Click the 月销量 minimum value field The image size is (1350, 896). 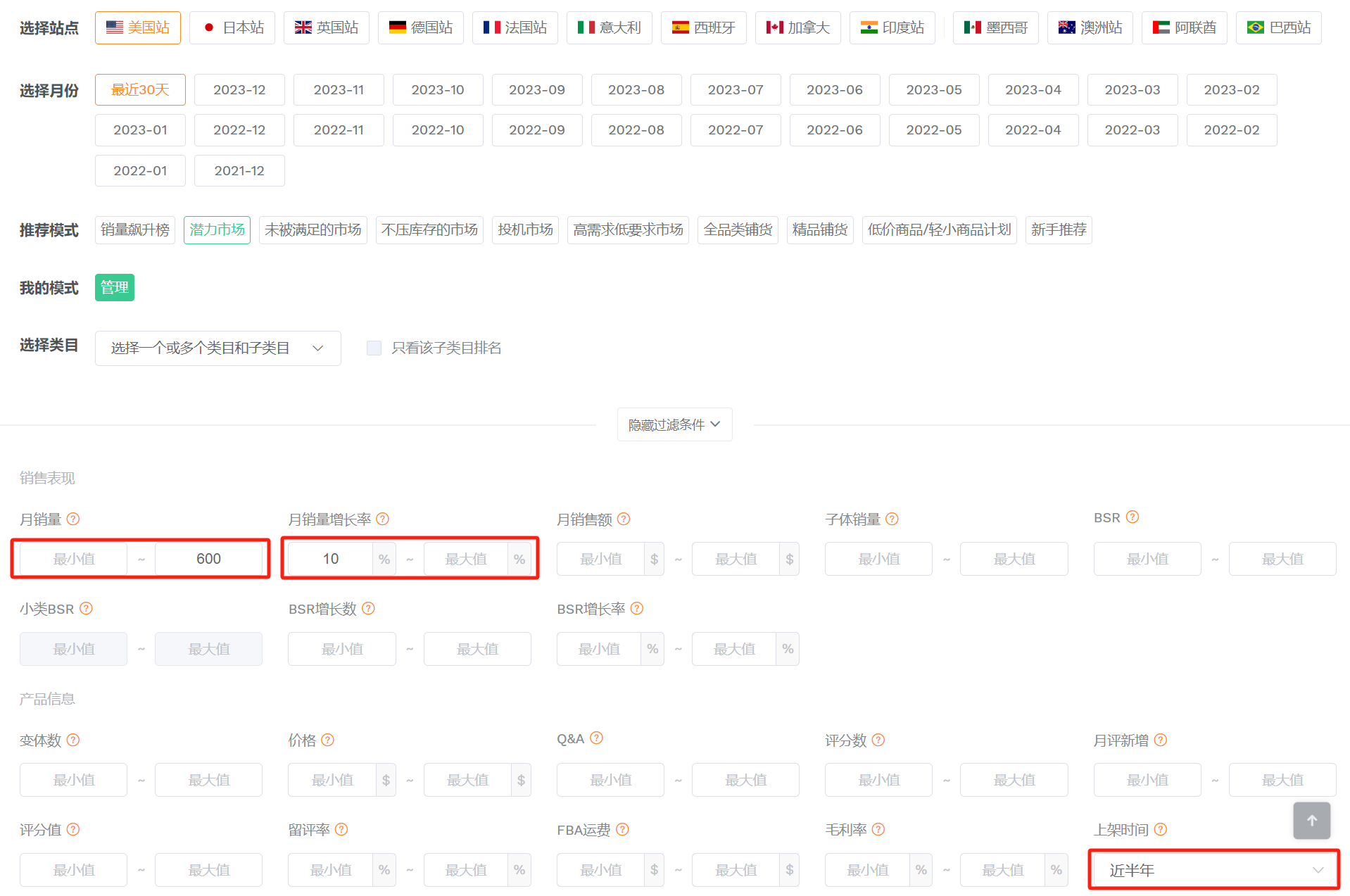pyautogui.click(x=74, y=559)
